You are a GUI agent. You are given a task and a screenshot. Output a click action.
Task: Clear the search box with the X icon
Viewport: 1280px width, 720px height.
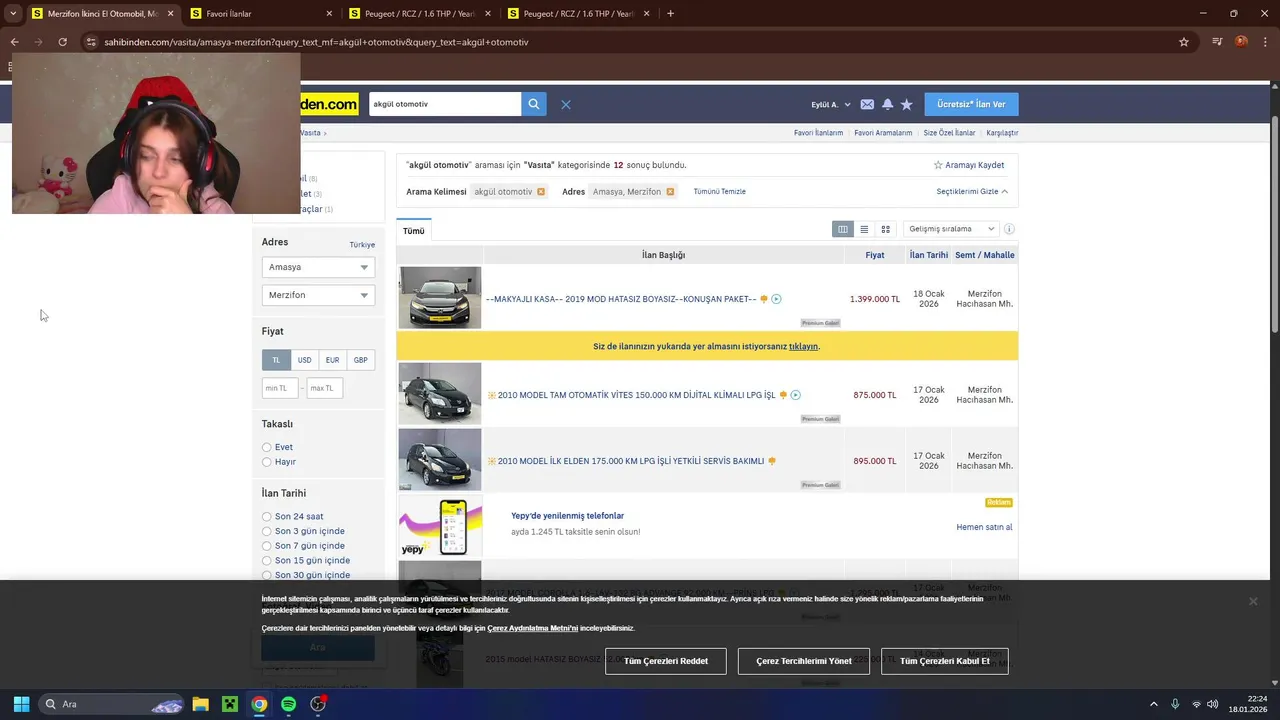click(565, 104)
